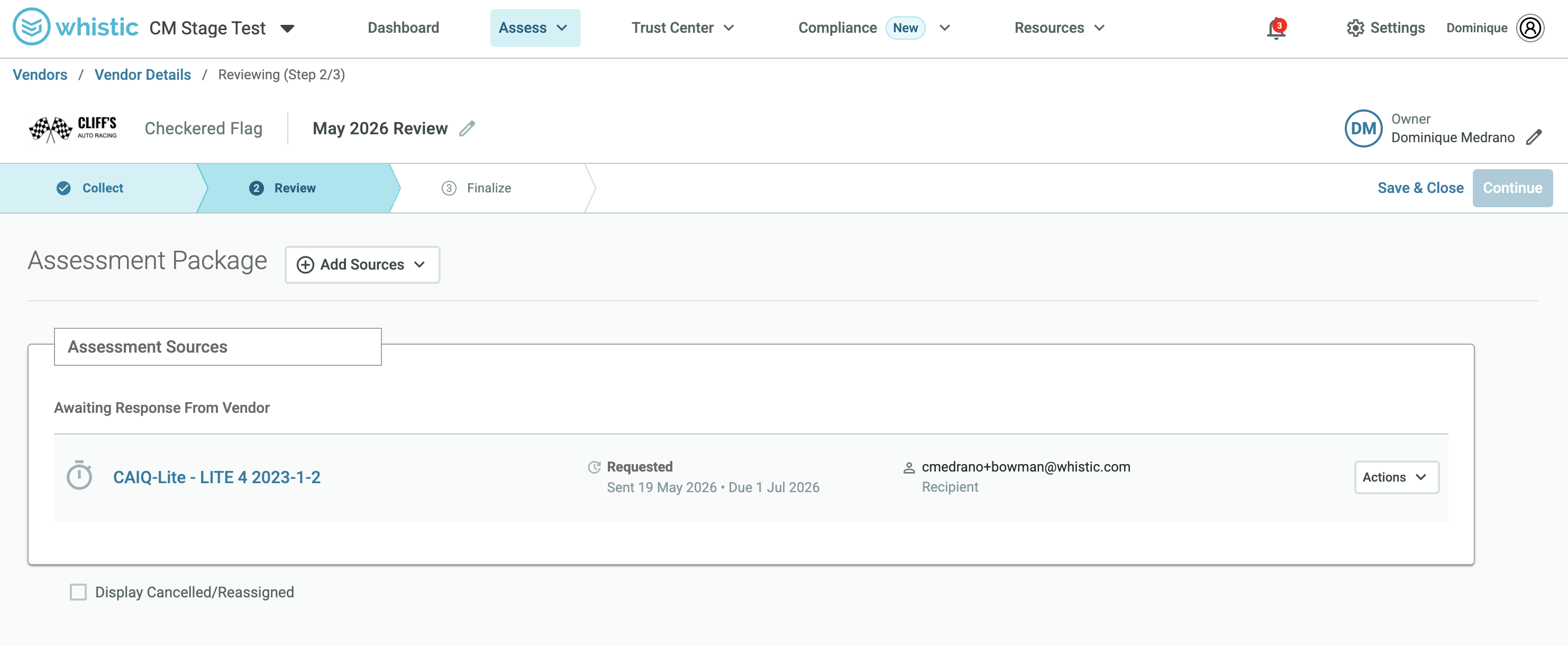Click the Checkered Flag vendor name
Screen dimensions: 1568x646
point(203,128)
